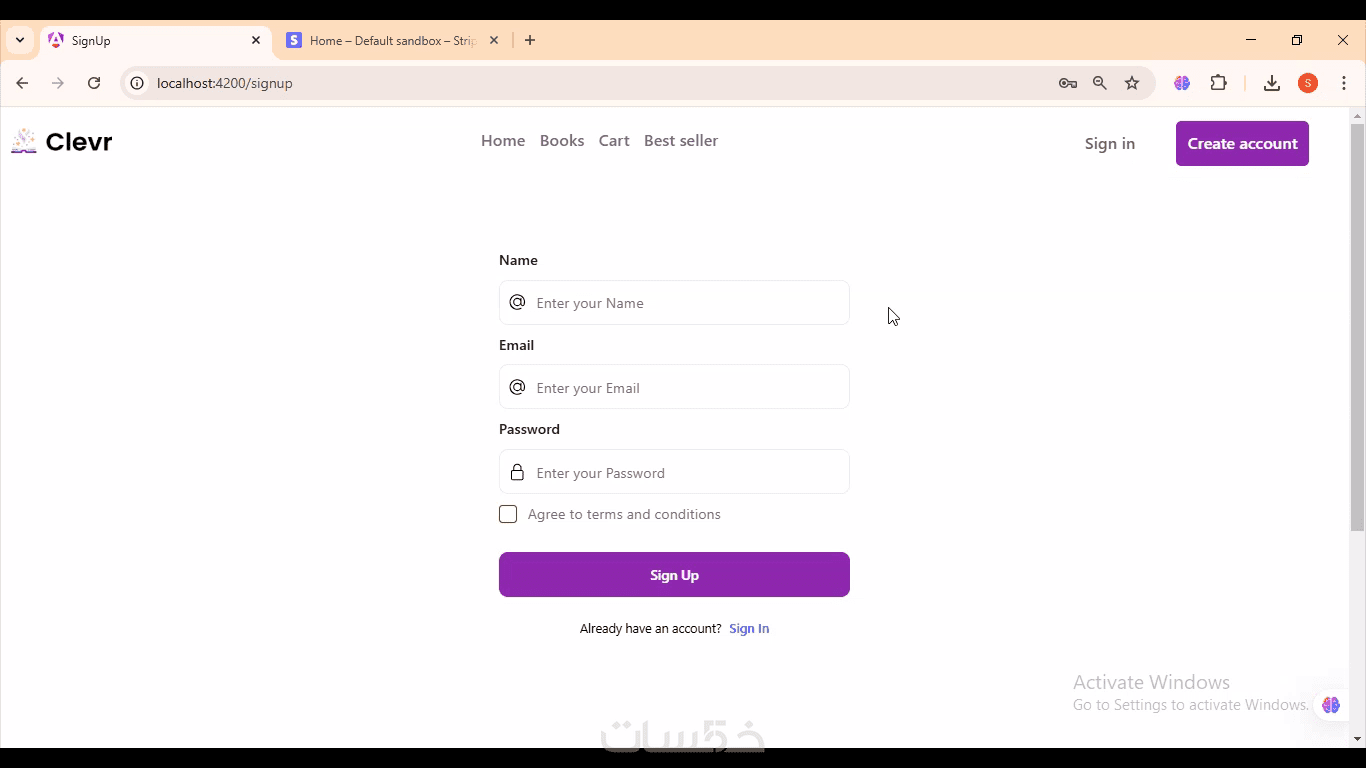
Task: Click the brain extension icon in toolbar
Action: [1182, 83]
